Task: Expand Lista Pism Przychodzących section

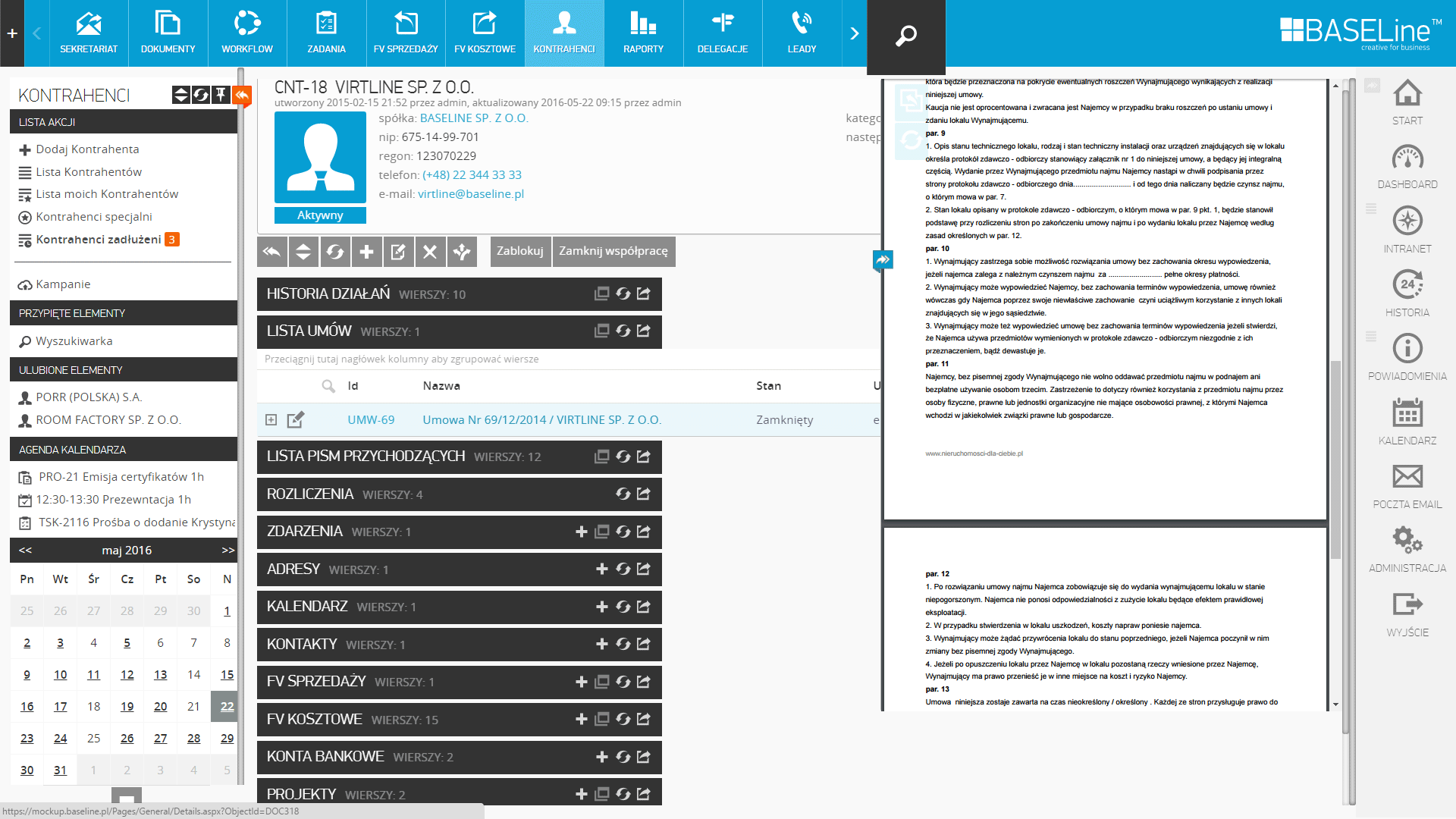Action: [459, 457]
